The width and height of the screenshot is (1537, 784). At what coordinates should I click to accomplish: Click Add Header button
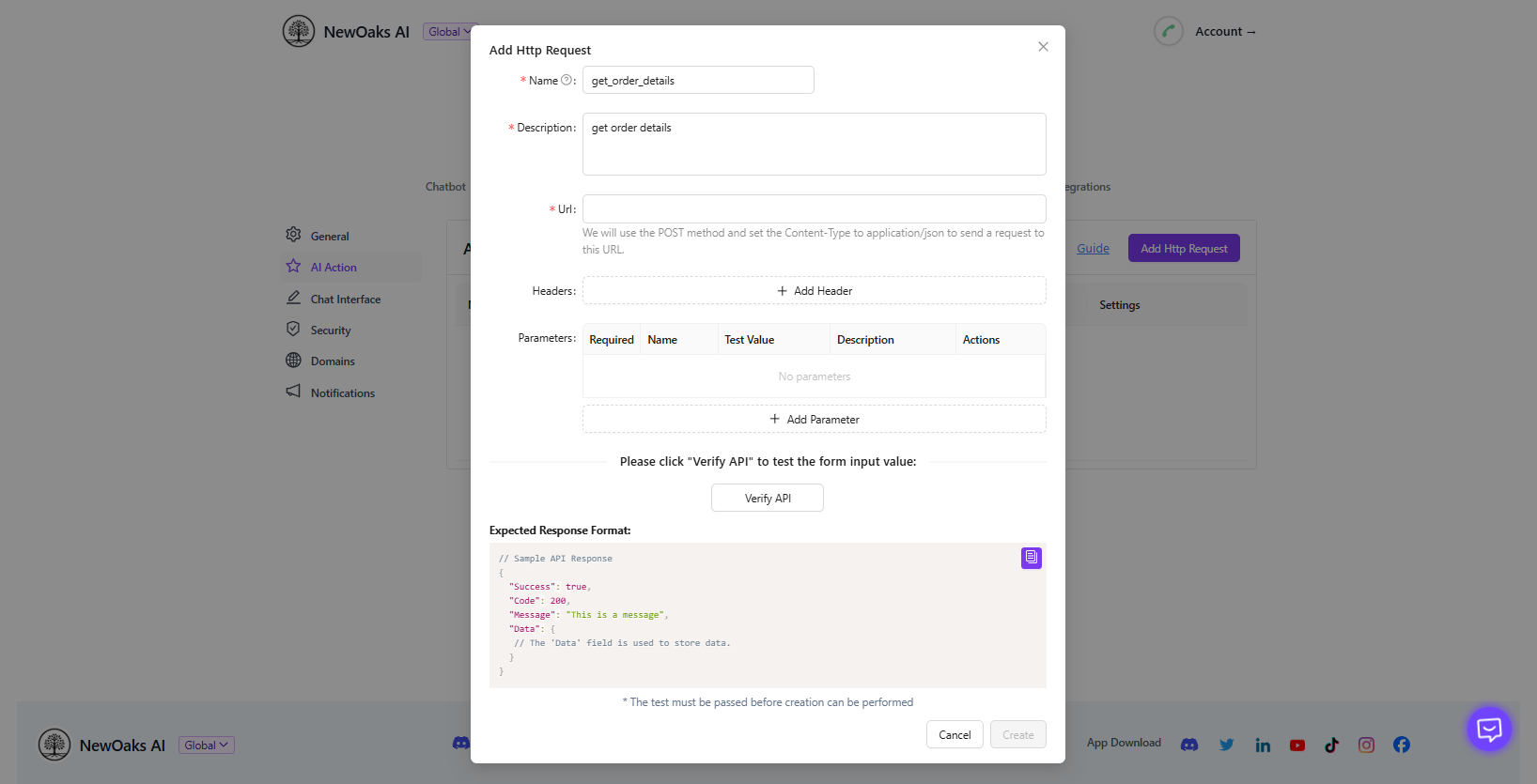815,291
